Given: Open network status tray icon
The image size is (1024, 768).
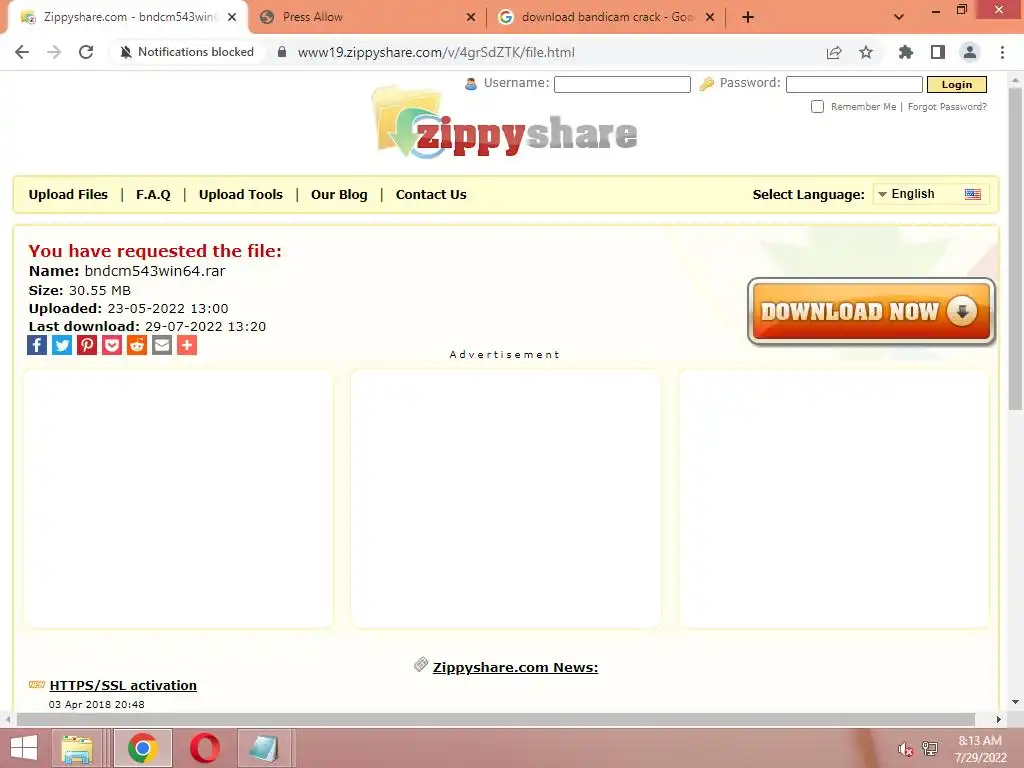Looking at the screenshot, I should (x=930, y=748).
